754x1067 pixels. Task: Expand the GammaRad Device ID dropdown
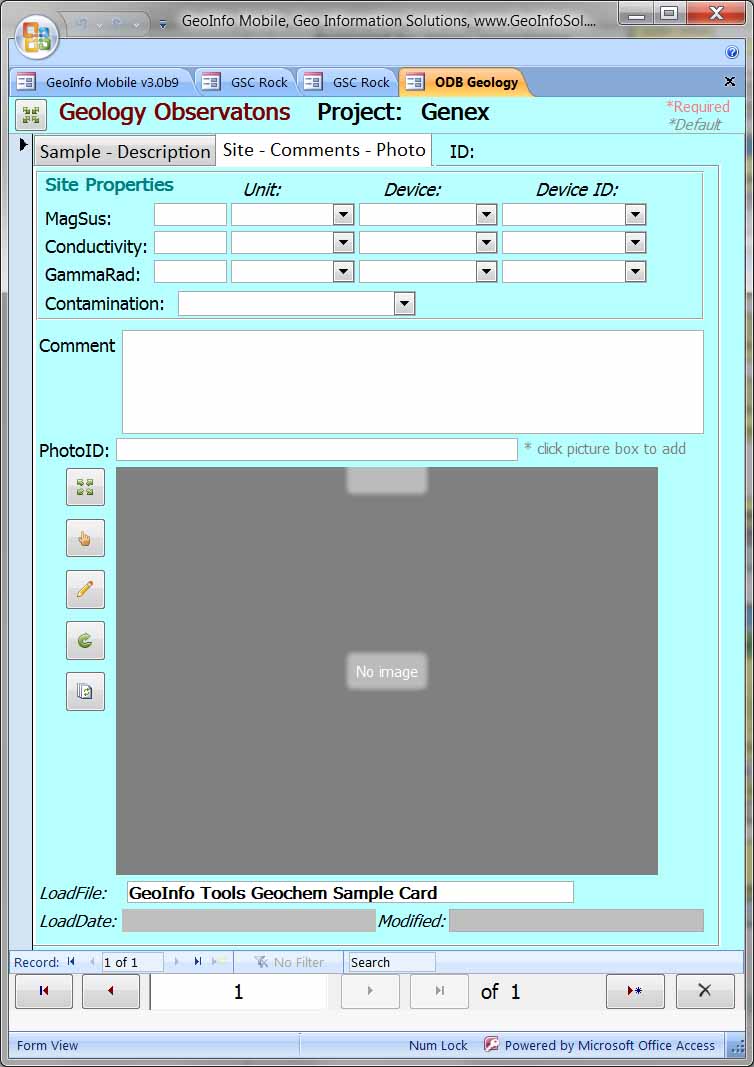tap(635, 272)
